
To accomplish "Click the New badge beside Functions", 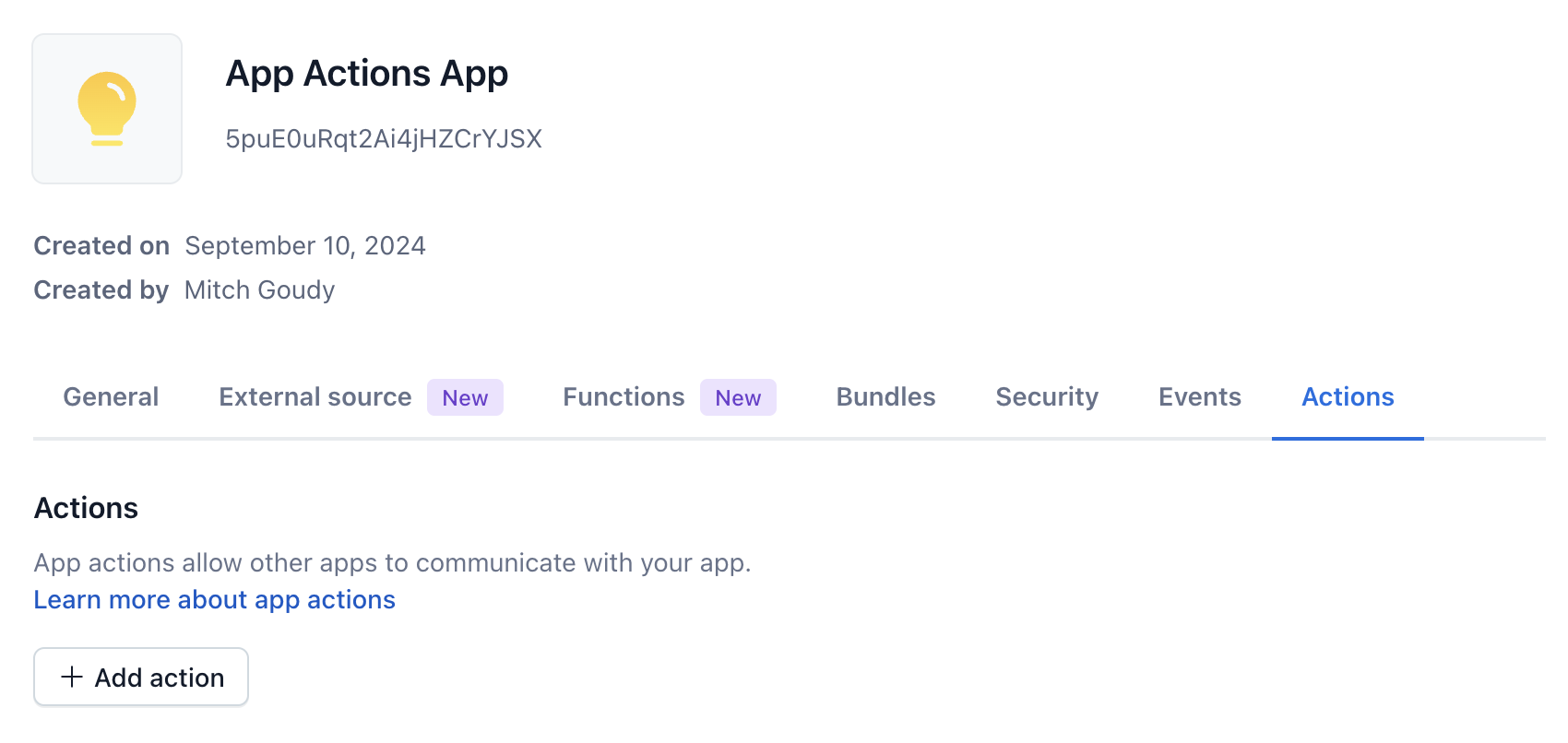I will click(738, 398).
